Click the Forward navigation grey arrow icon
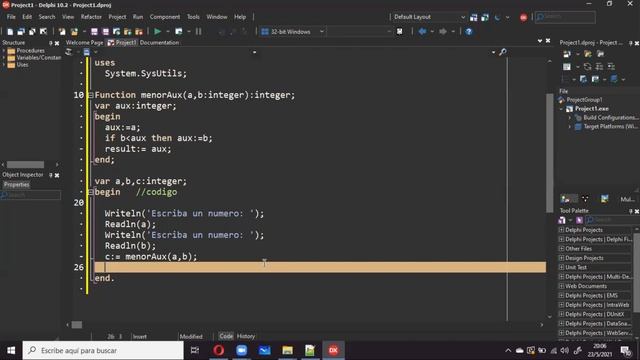 click(x=442, y=31)
